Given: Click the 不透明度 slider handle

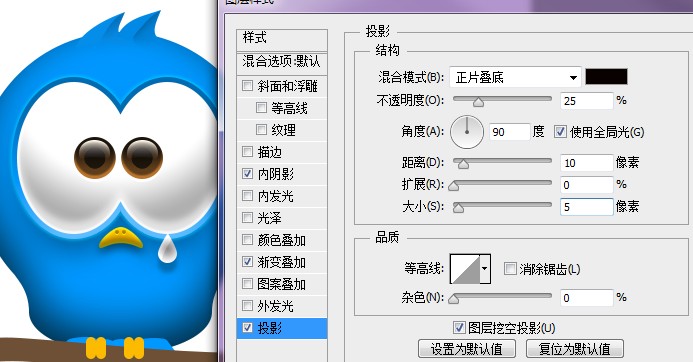Looking at the screenshot, I should 478,102.
